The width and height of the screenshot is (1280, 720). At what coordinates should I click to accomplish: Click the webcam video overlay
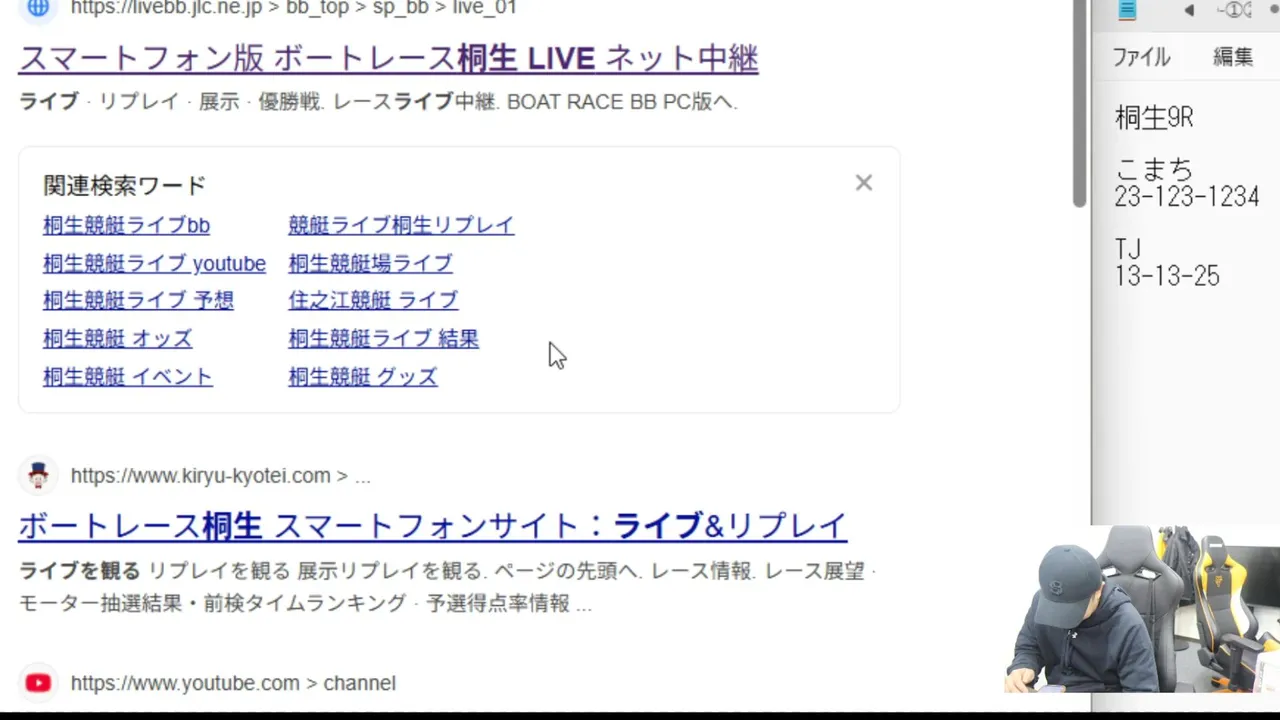[x=1142, y=609]
